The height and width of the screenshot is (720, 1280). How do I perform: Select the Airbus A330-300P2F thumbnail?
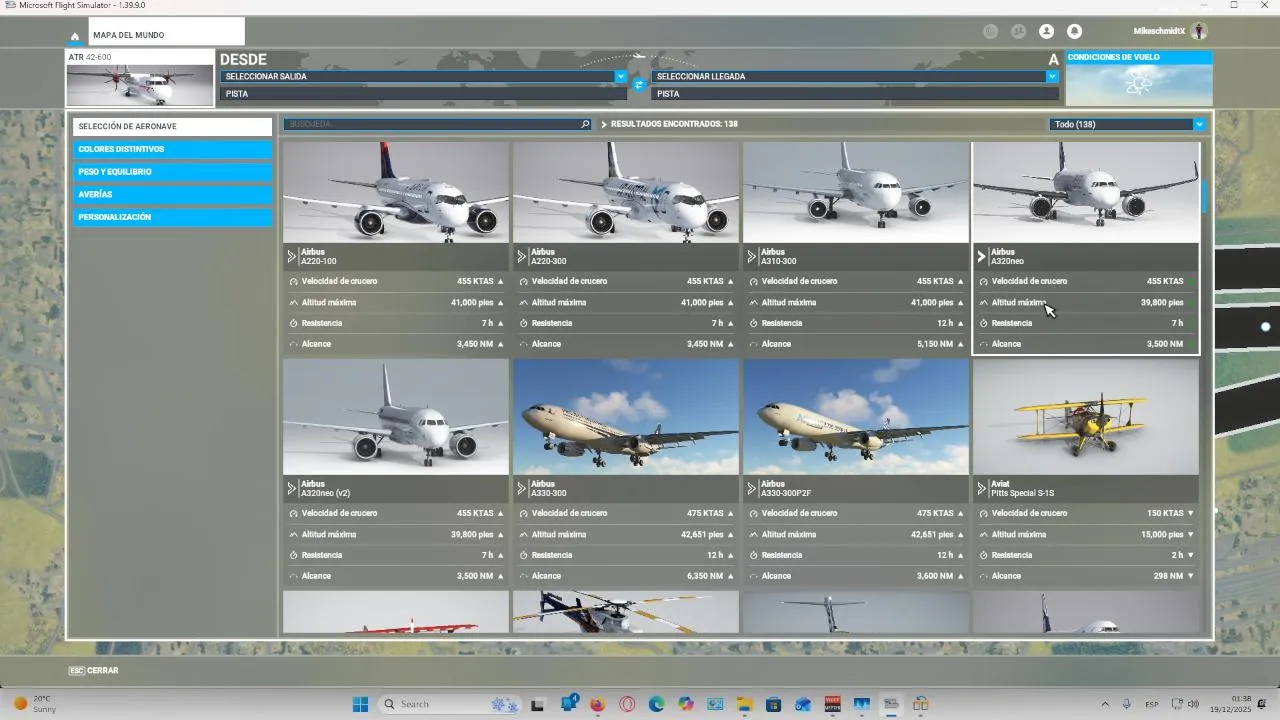click(x=856, y=417)
